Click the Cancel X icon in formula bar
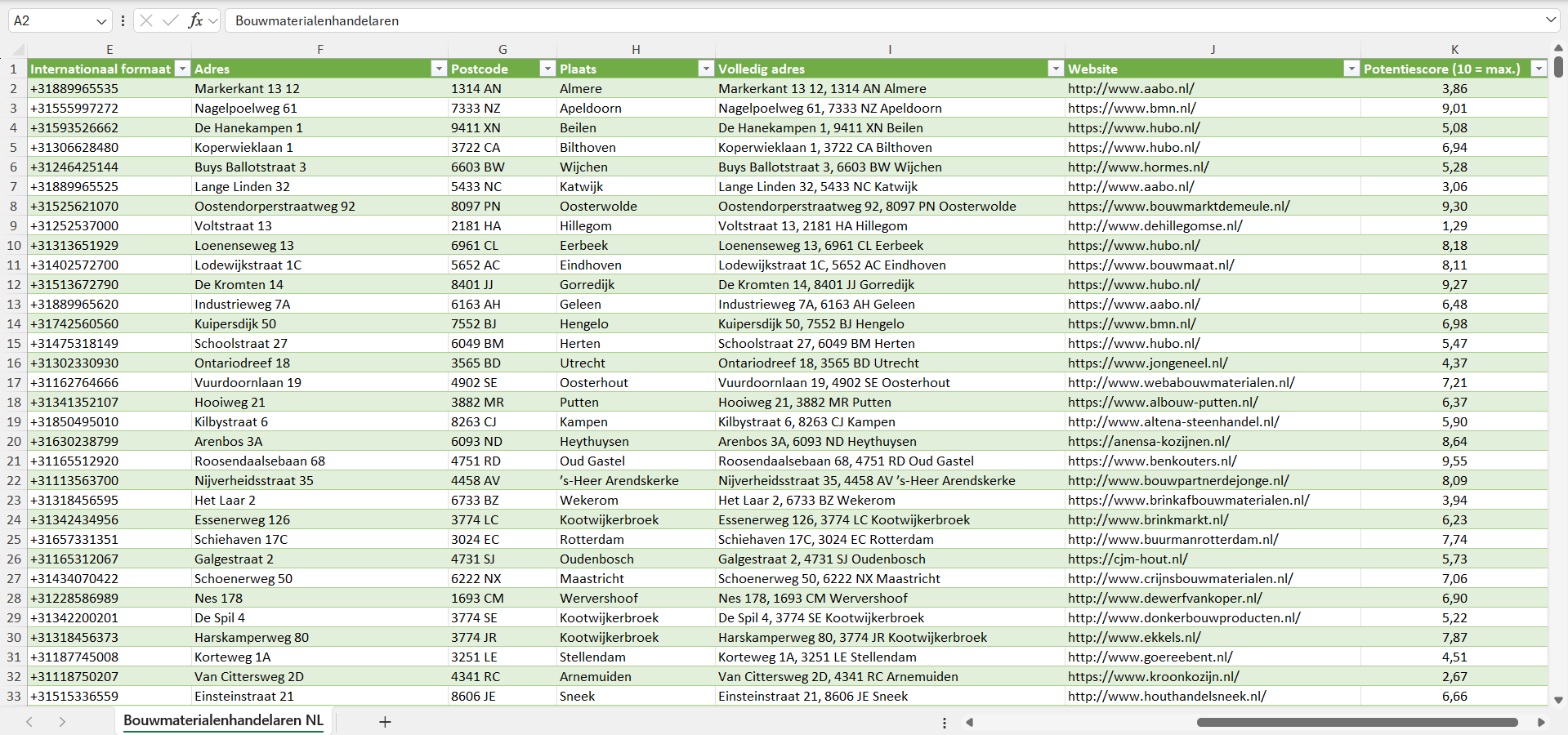 pyautogui.click(x=146, y=20)
